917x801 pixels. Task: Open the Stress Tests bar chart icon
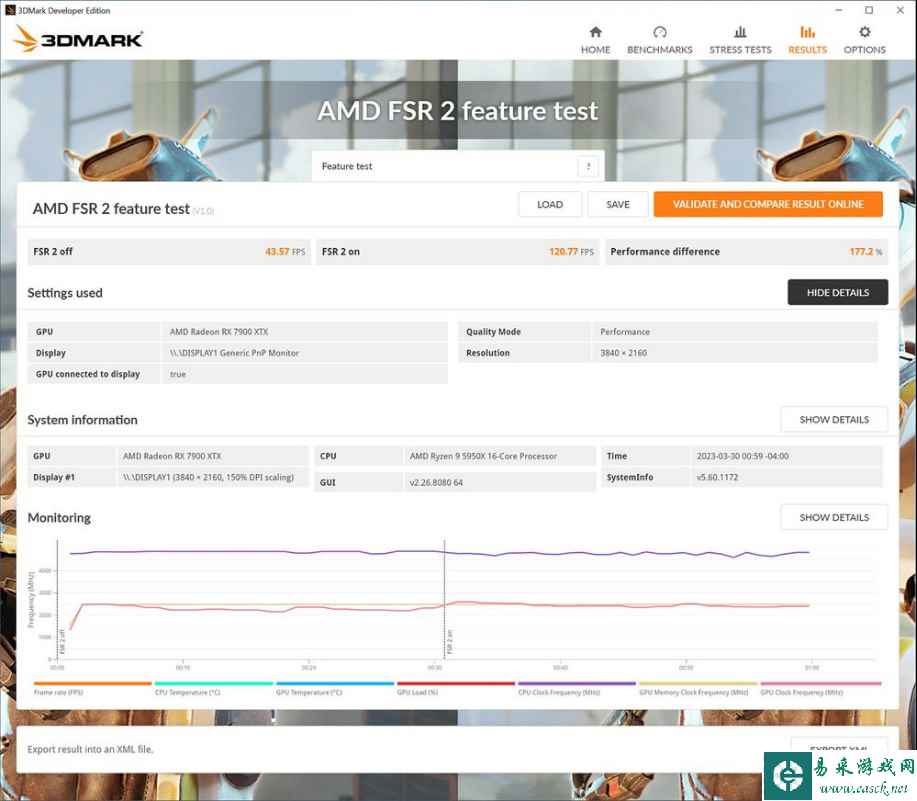pyautogui.click(x=740, y=32)
